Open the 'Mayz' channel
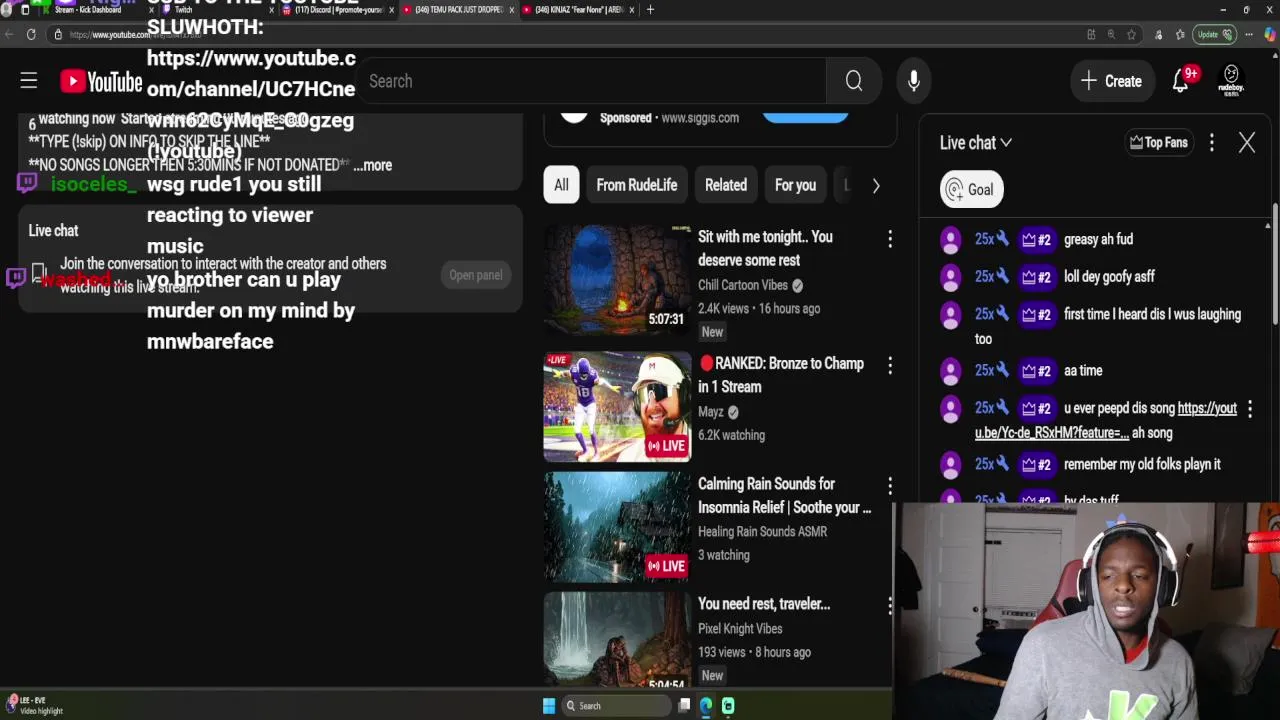This screenshot has width=1280, height=720. pos(711,412)
